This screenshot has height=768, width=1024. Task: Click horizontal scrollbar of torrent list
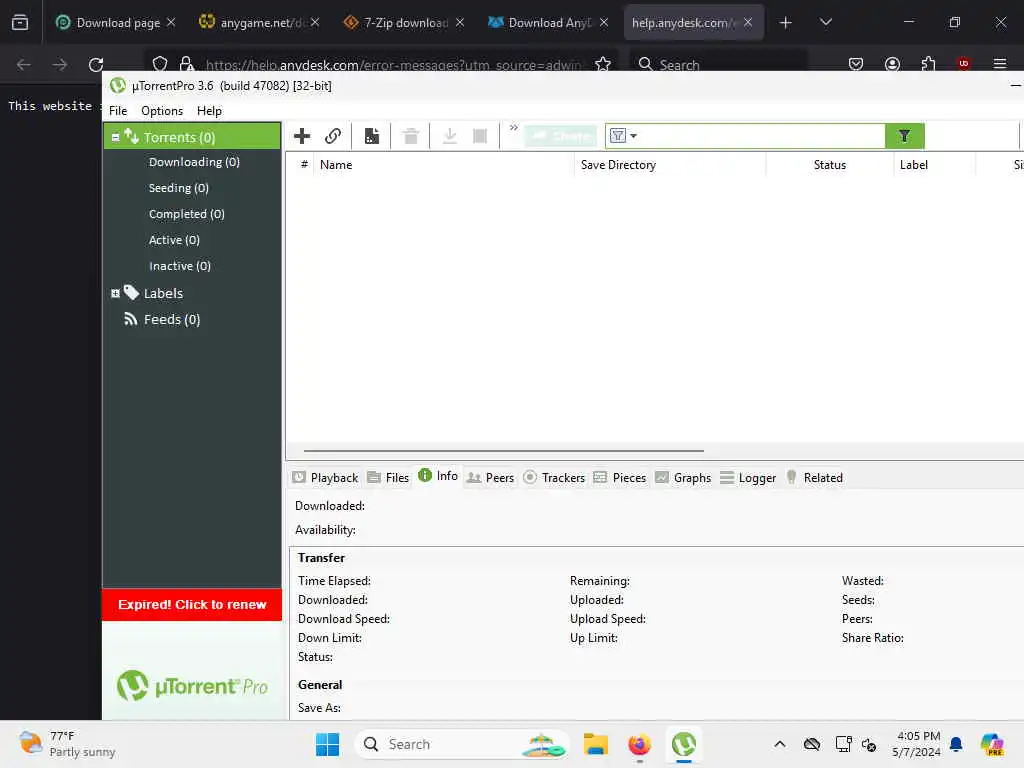point(504,451)
